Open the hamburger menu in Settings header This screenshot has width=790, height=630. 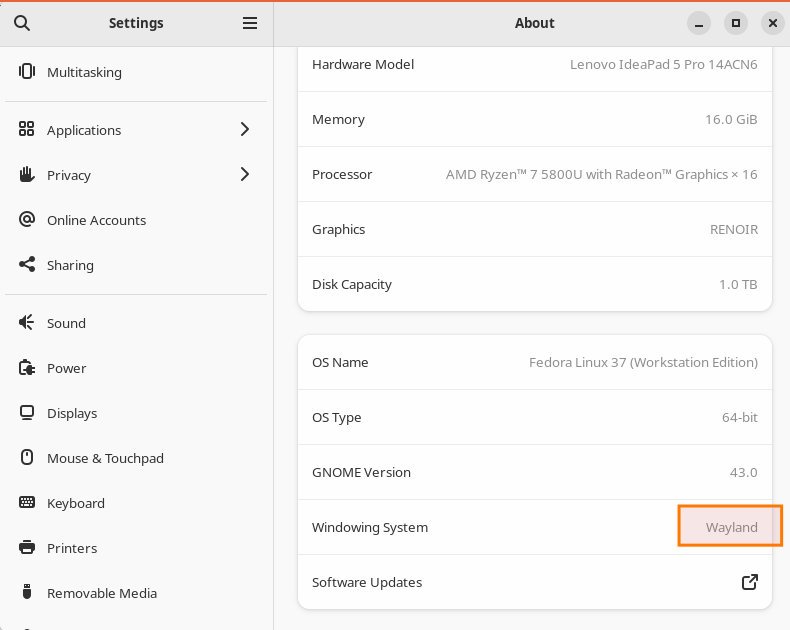pos(250,23)
